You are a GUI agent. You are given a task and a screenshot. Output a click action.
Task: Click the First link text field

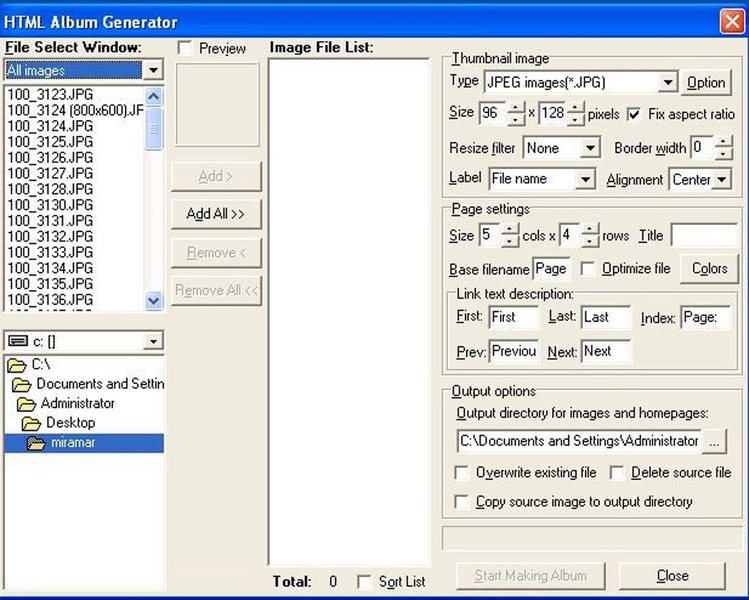pos(514,317)
